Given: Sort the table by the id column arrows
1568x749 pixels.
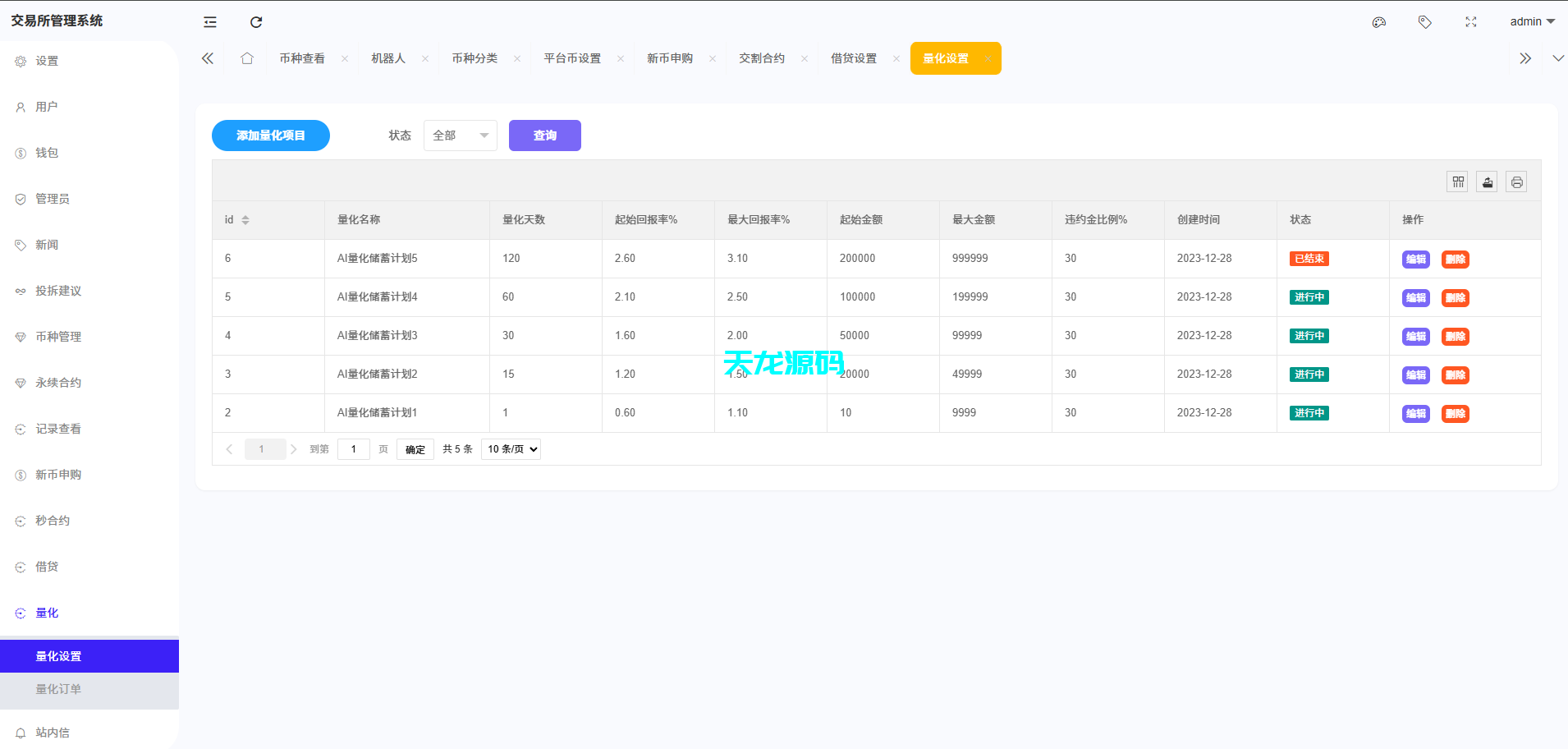Looking at the screenshot, I should (x=246, y=219).
